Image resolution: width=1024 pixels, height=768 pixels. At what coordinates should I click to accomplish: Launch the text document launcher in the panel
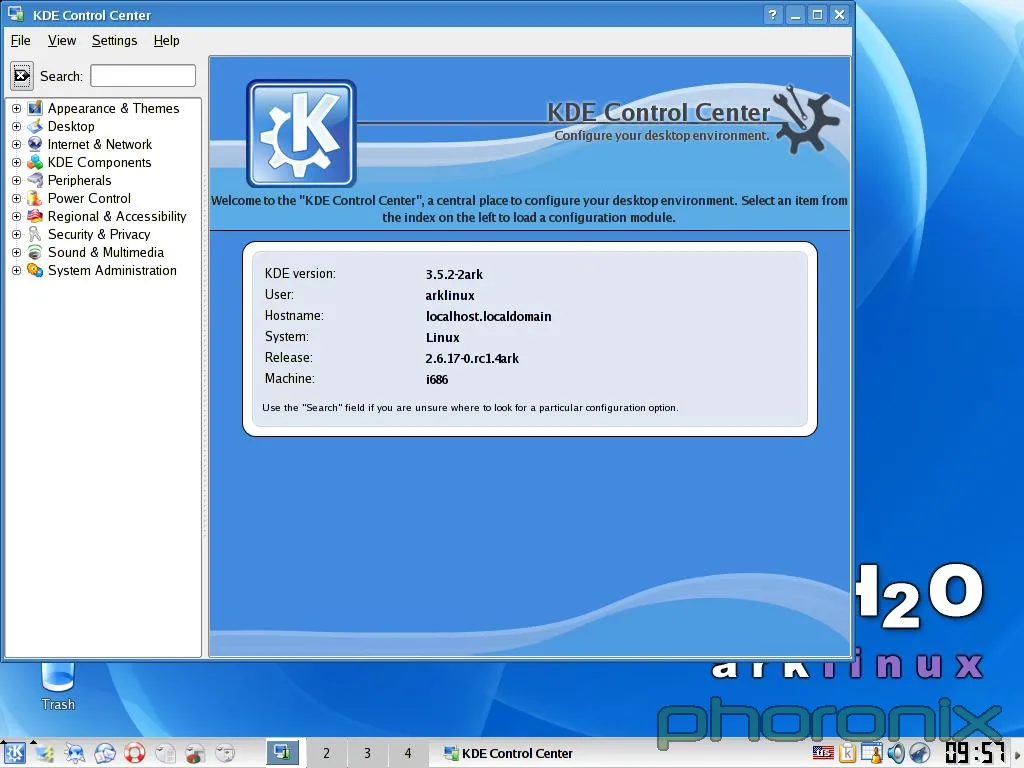point(165,753)
